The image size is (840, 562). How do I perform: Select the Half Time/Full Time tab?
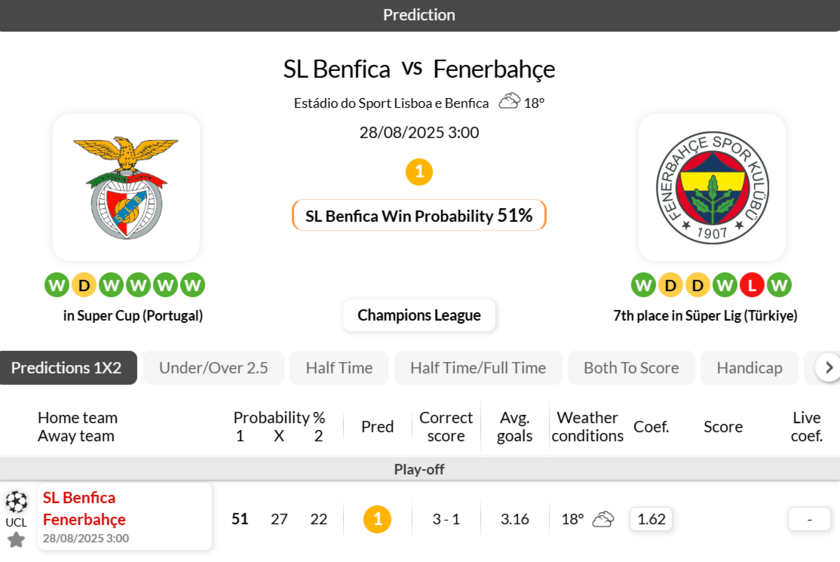(x=478, y=368)
